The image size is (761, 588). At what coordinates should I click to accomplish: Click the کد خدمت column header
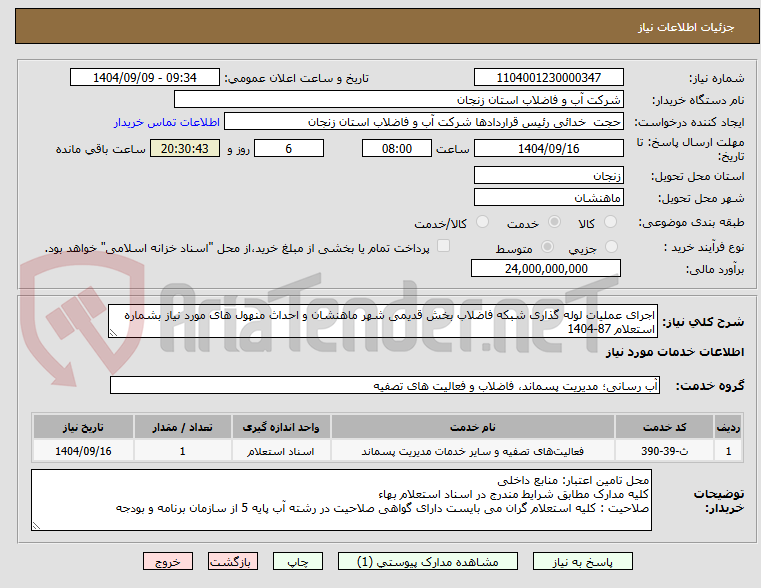(664, 427)
